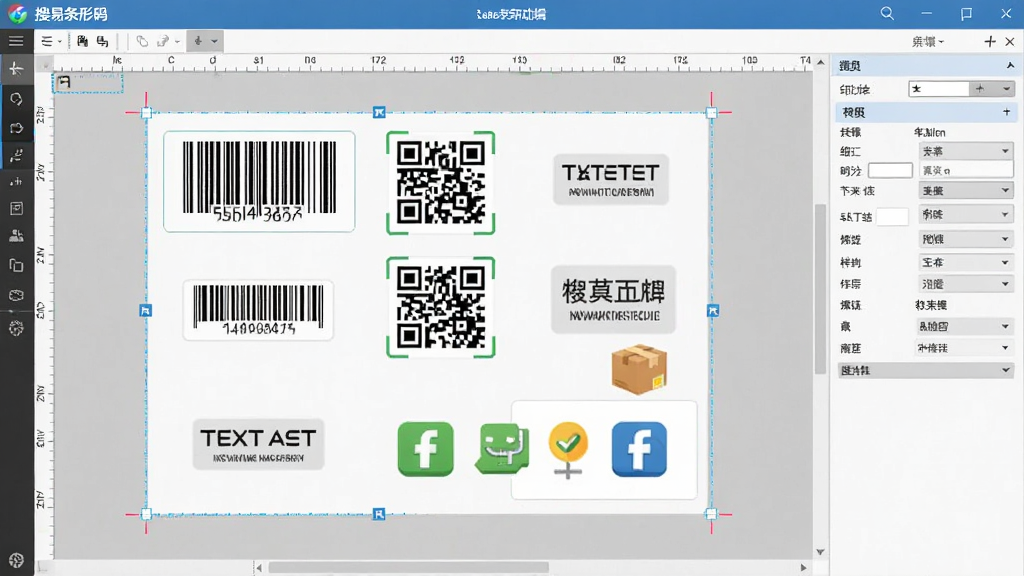Choose the image frame tool in the sidebar
This screenshot has width=1024, height=576.
(16, 208)
